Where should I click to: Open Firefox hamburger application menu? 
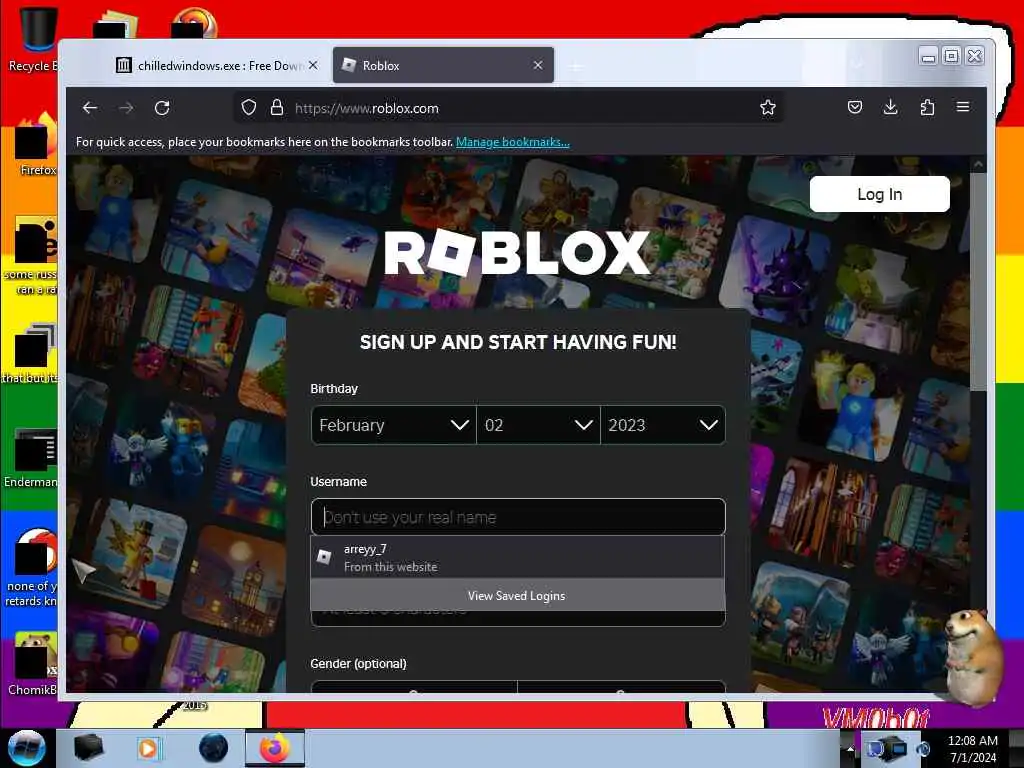click(x=963, y=107)
